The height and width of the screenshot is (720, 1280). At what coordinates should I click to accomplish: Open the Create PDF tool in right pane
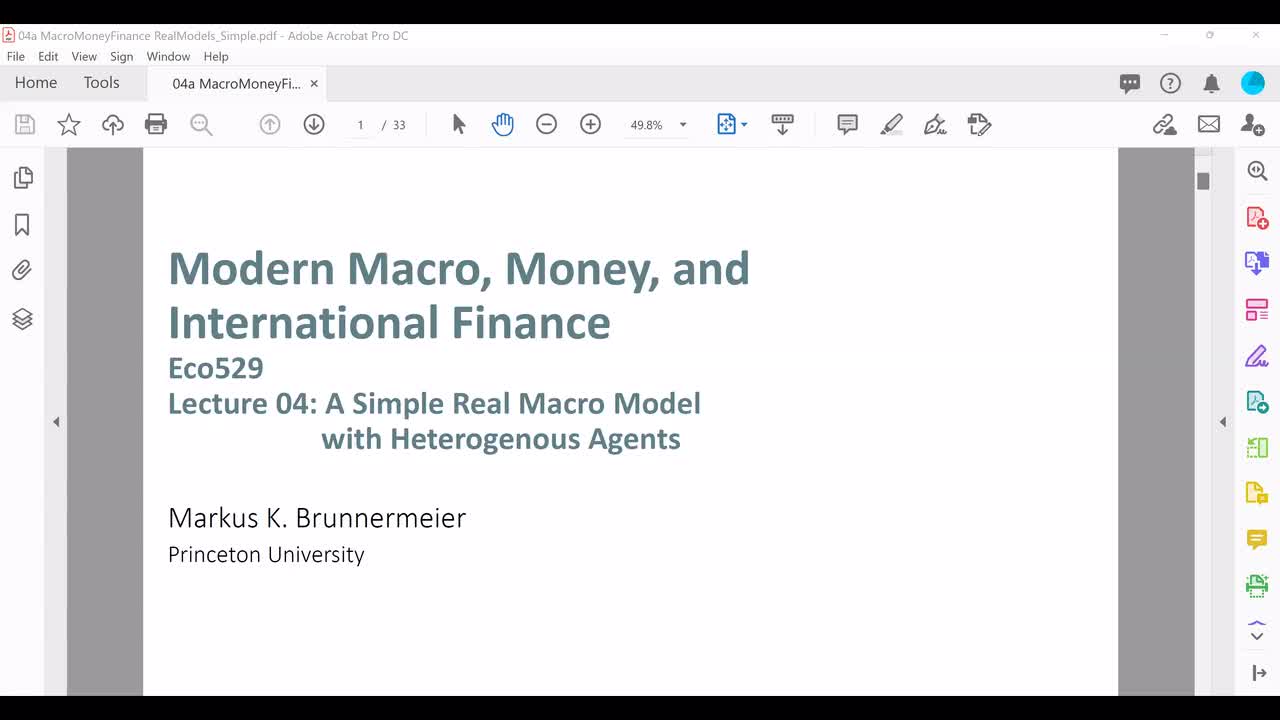tap(1257, 217)
